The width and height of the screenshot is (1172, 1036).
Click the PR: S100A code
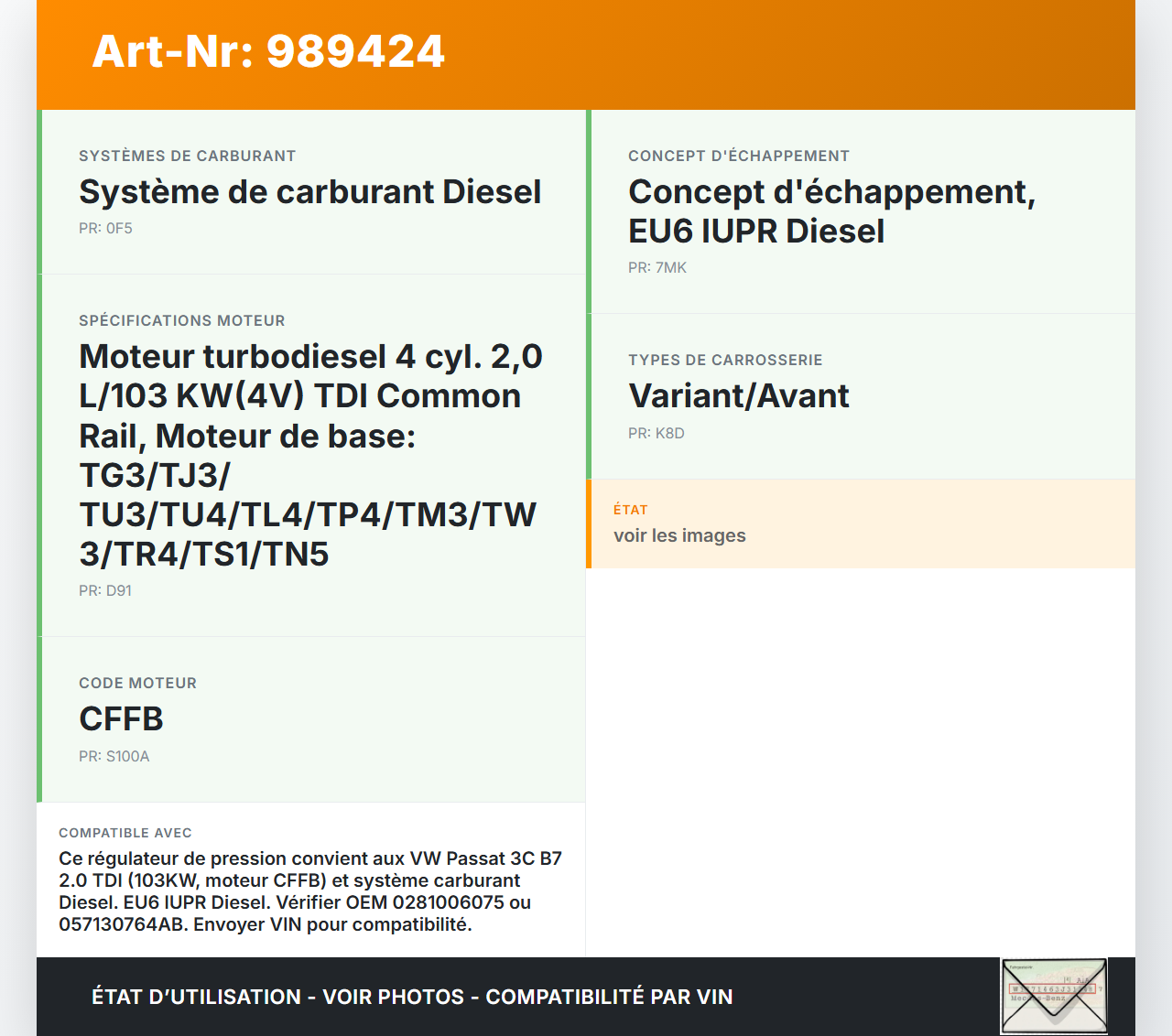click(x=114, y=757)
